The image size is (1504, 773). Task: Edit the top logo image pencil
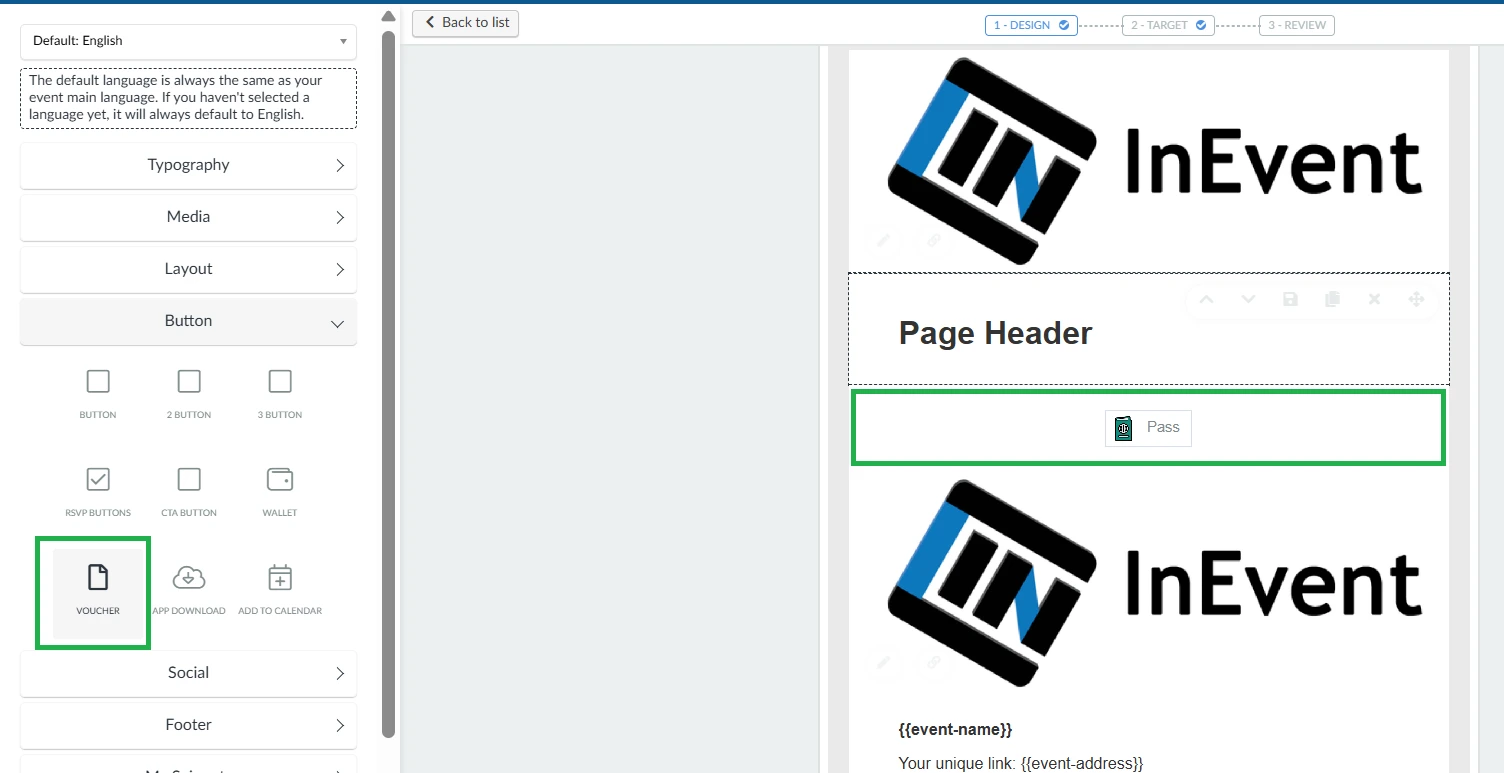click(x=883, y=240)
